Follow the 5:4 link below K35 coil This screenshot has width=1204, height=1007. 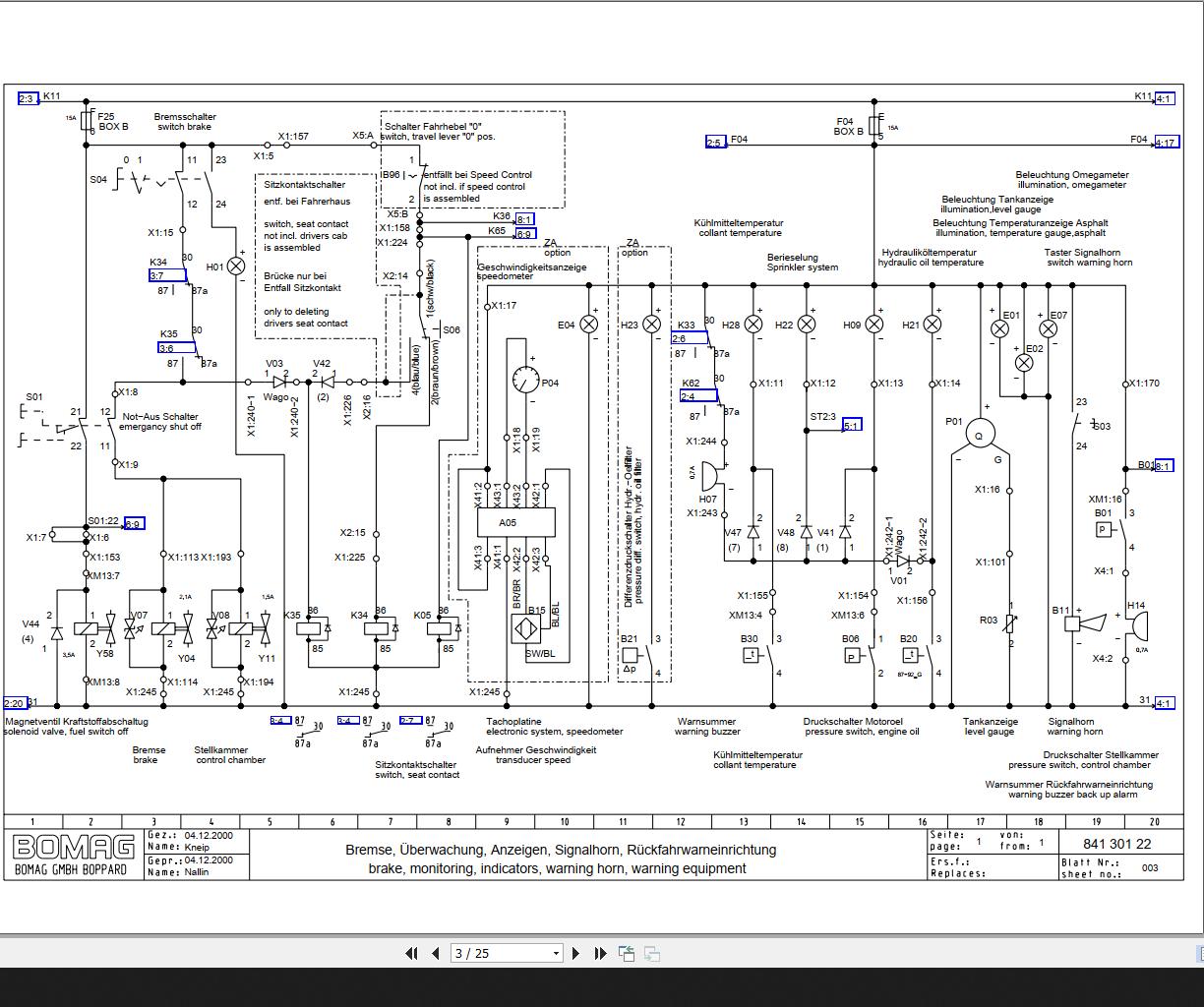(x=280, y=721)
